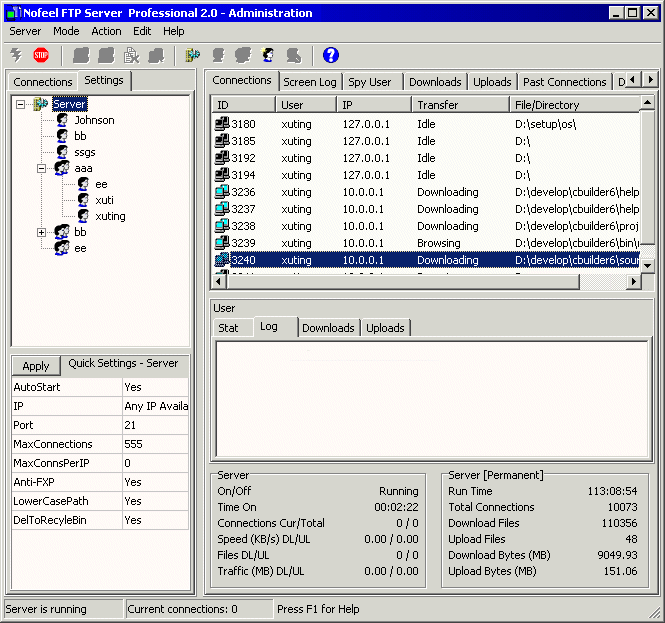The height and width of the screenshot is (623, 665).
Task: Click the horizontal scrollbar right arrow
Action: [633, 281]
